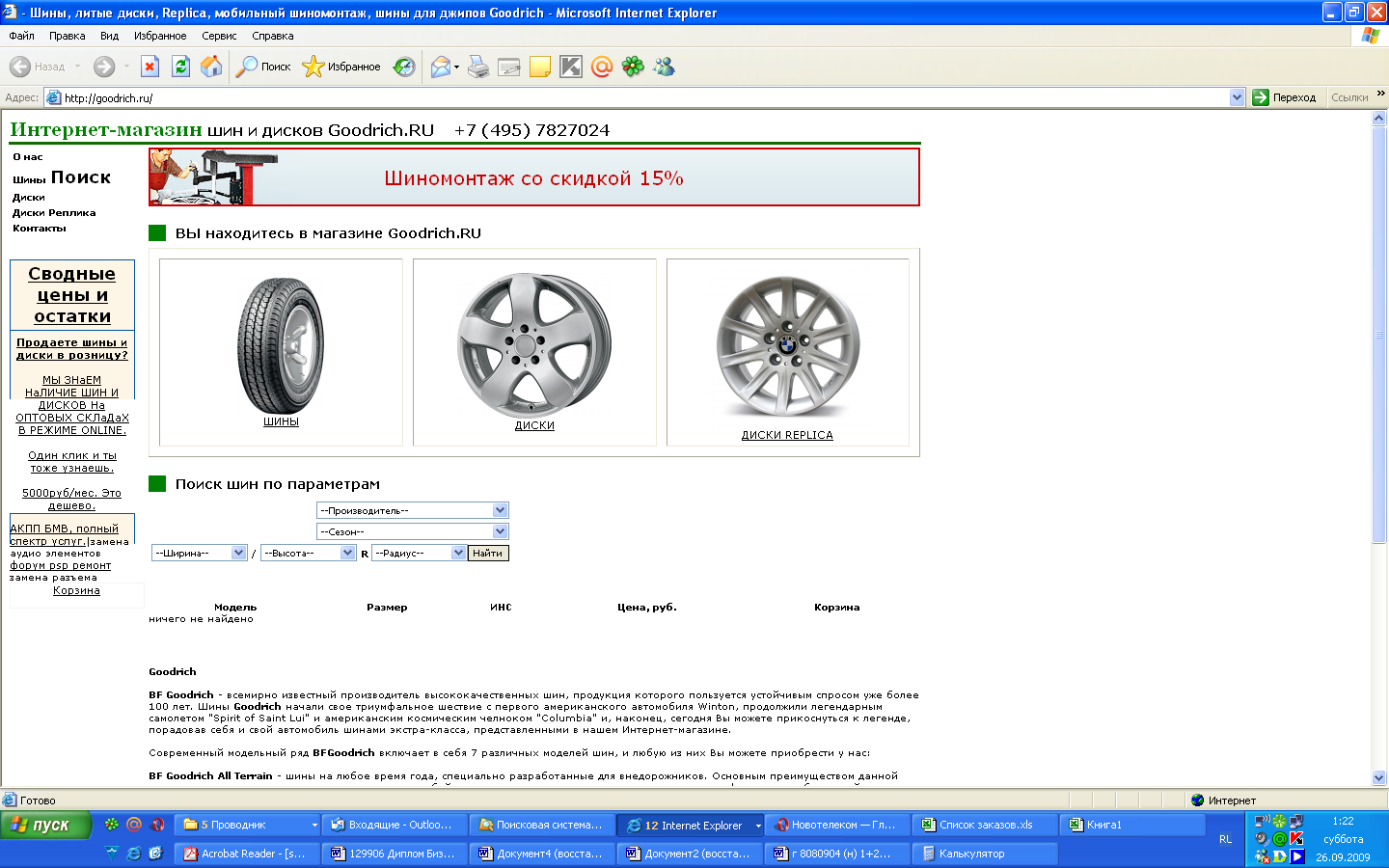Open the Справка menu
Viewport: 1389px width, 868px height.
272,36
